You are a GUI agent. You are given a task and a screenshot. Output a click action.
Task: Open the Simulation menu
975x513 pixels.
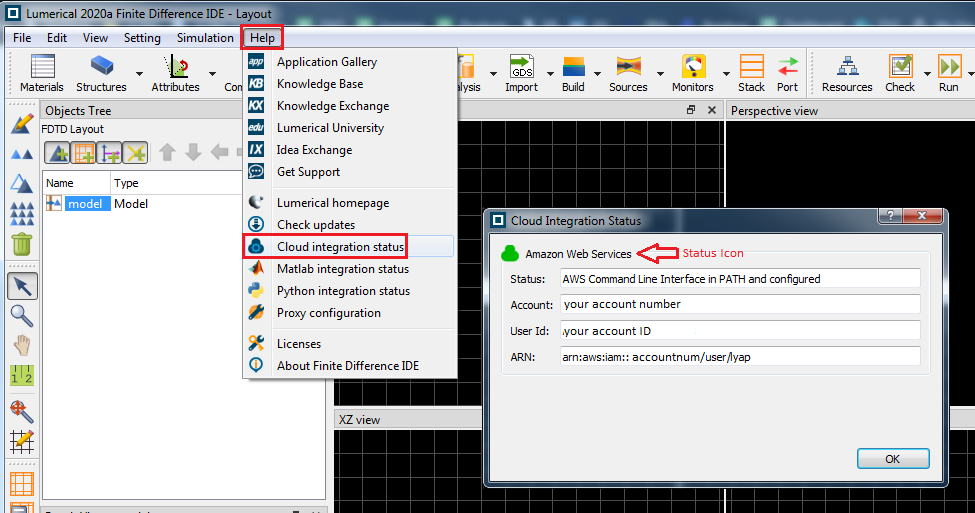(x=205, y=38)
